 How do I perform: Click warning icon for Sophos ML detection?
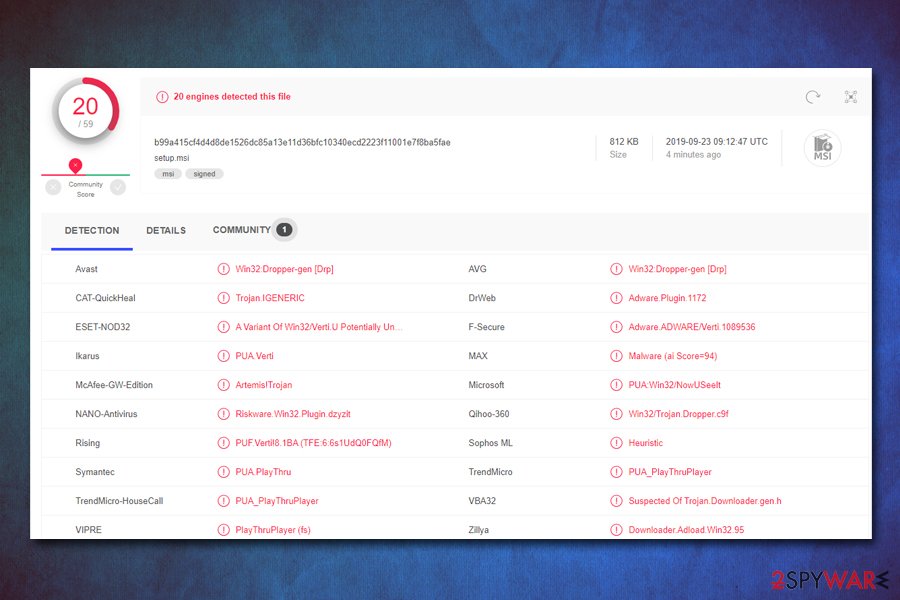tap(616, 443)
